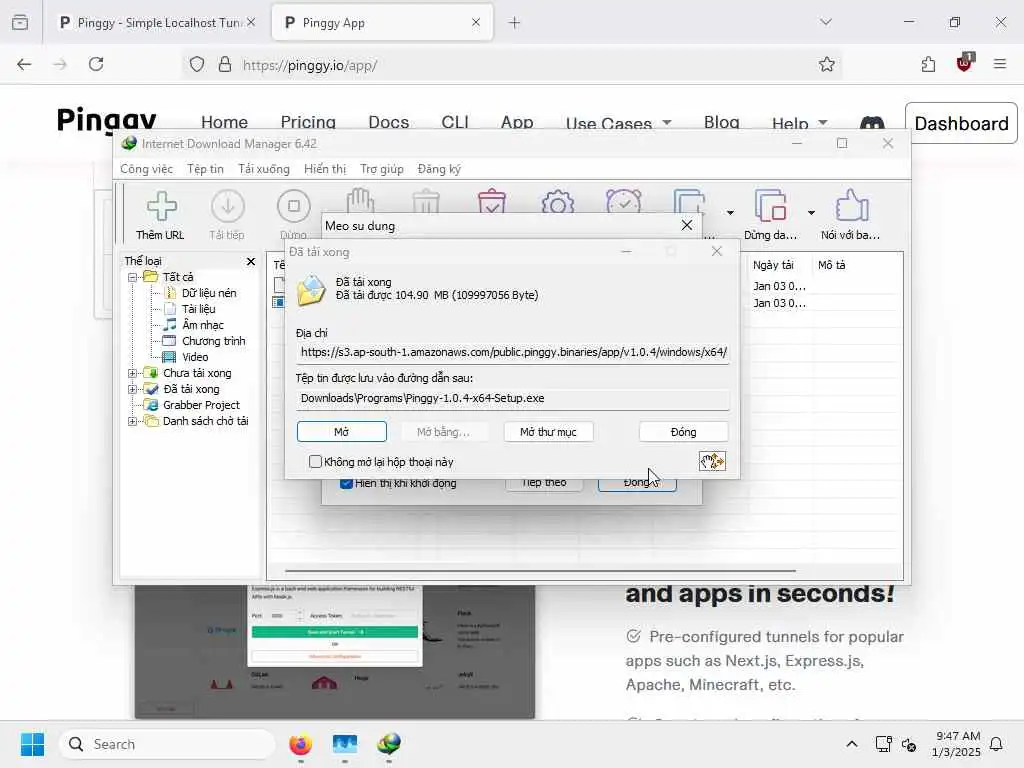
Task: Open the Discord icon on Pinggy page
Action: 872,123
